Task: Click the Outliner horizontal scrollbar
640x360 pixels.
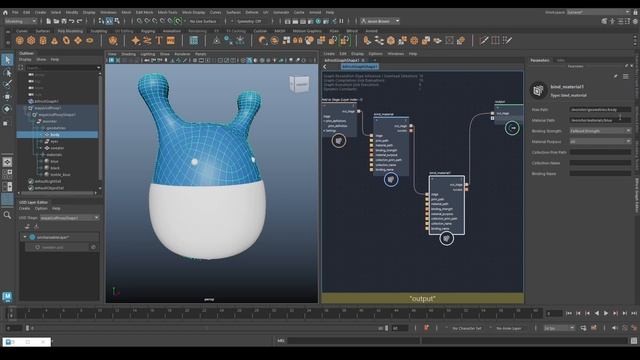Action: coord(58,193)
